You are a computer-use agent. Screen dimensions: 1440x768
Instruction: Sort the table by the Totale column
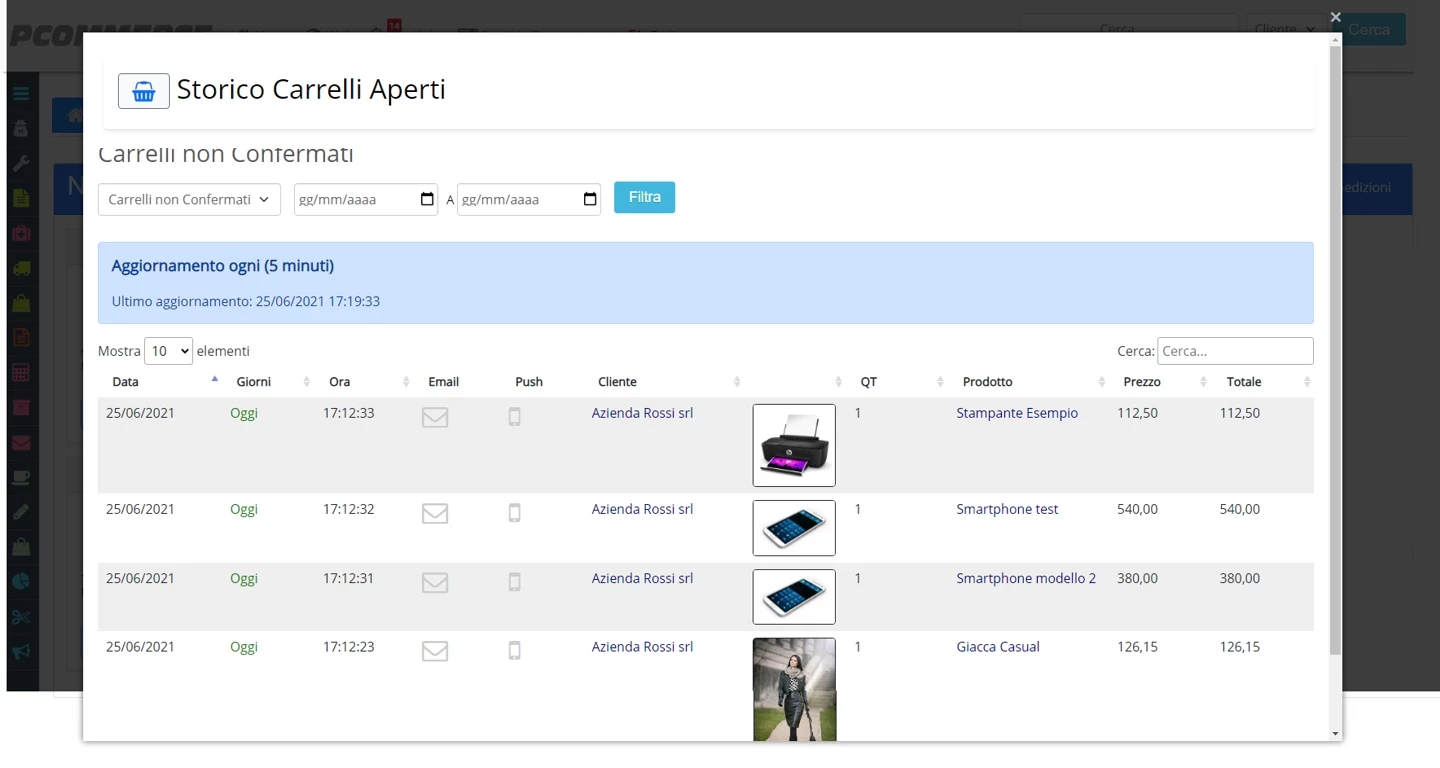click(x=1263, y=382)
